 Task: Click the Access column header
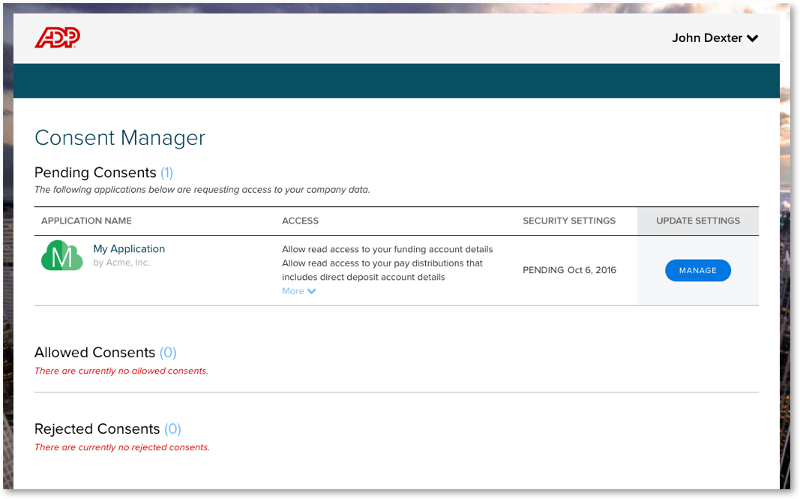click(x=300, y=221)
